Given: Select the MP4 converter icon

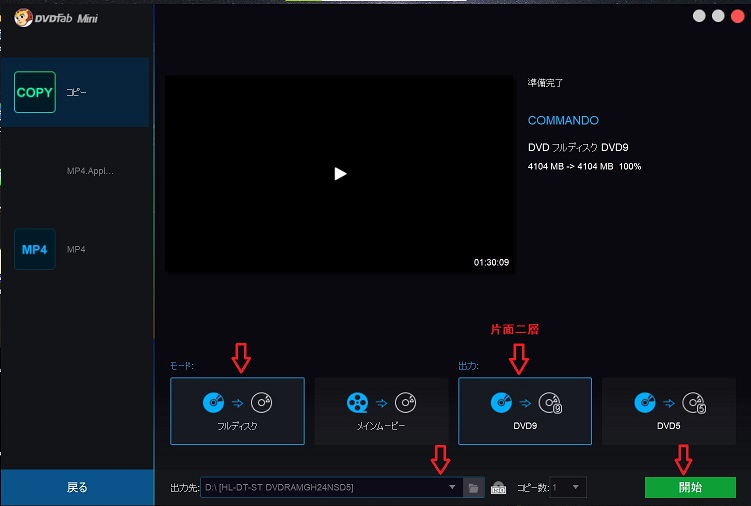Looking at the screenshot, I should click(x=35, y=249).
